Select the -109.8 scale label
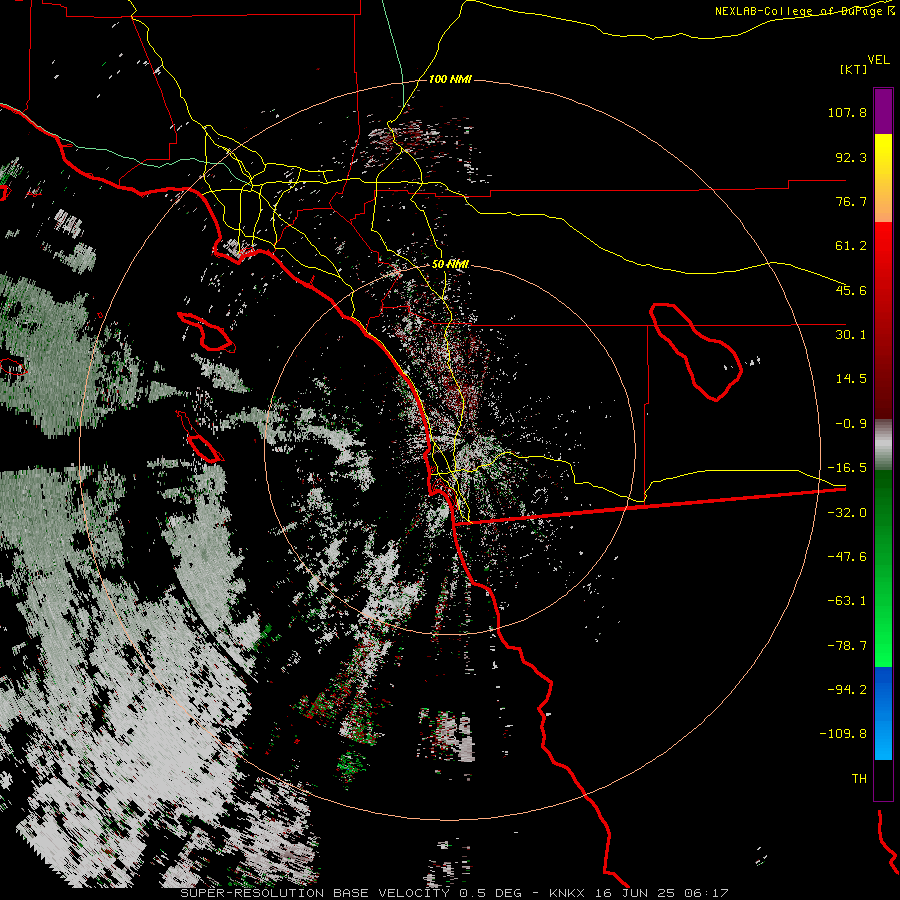900x900 pixels. coord(844,734)
